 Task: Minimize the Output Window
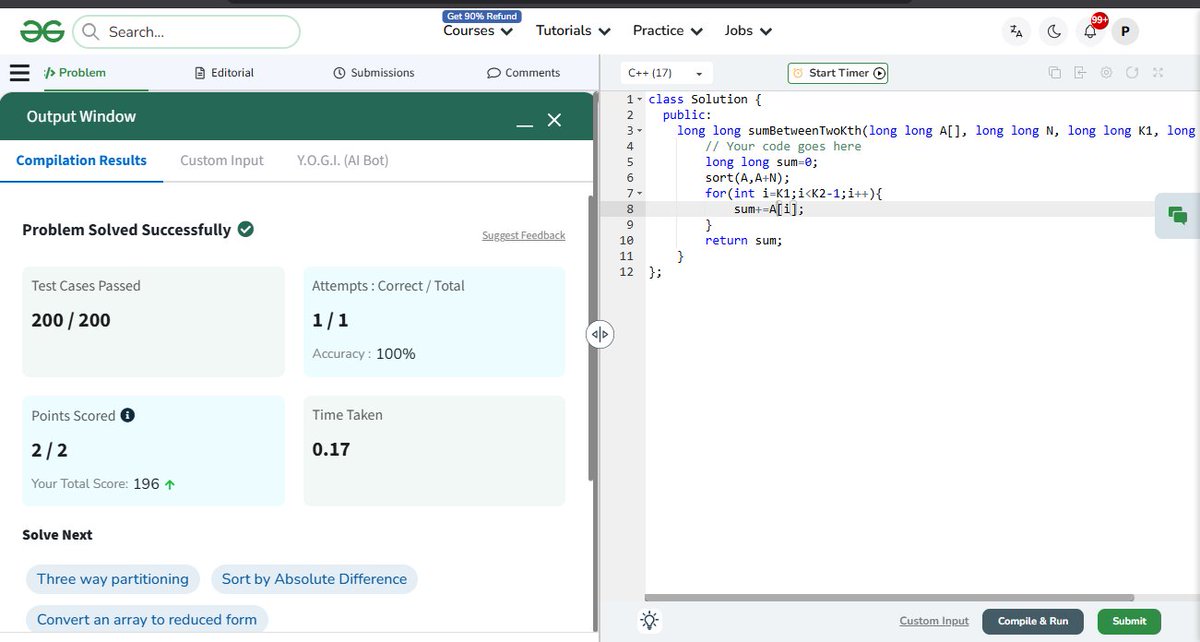tap(524, 125)
